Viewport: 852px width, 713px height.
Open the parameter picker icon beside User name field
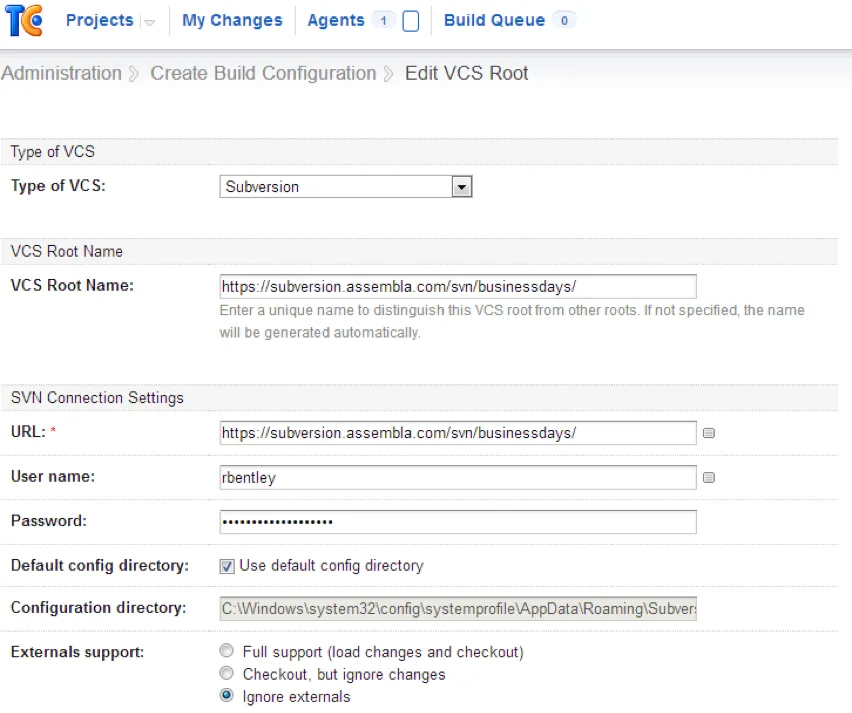coord(709,478)
